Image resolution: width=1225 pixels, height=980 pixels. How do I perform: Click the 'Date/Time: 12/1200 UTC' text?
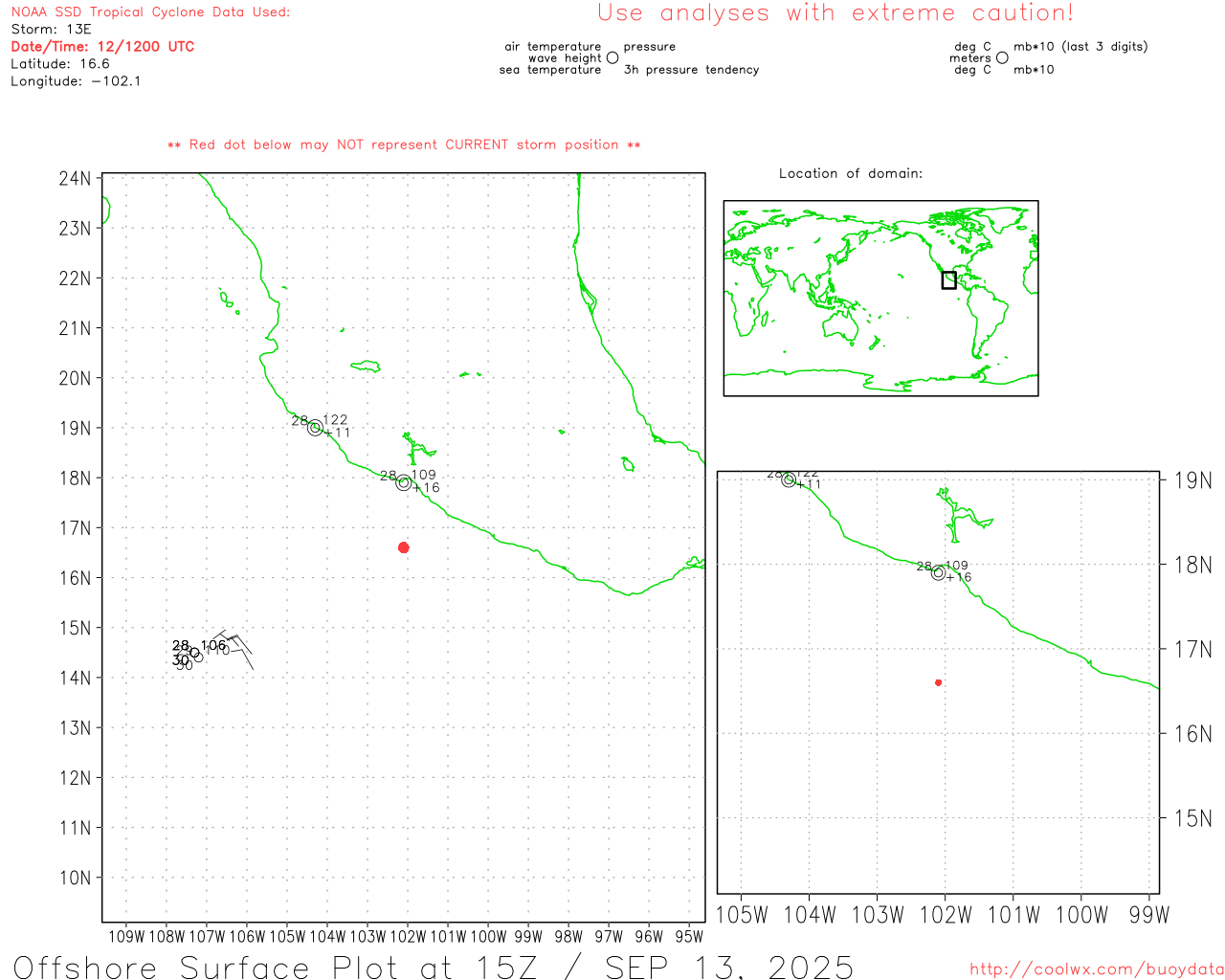coord(102,46)
